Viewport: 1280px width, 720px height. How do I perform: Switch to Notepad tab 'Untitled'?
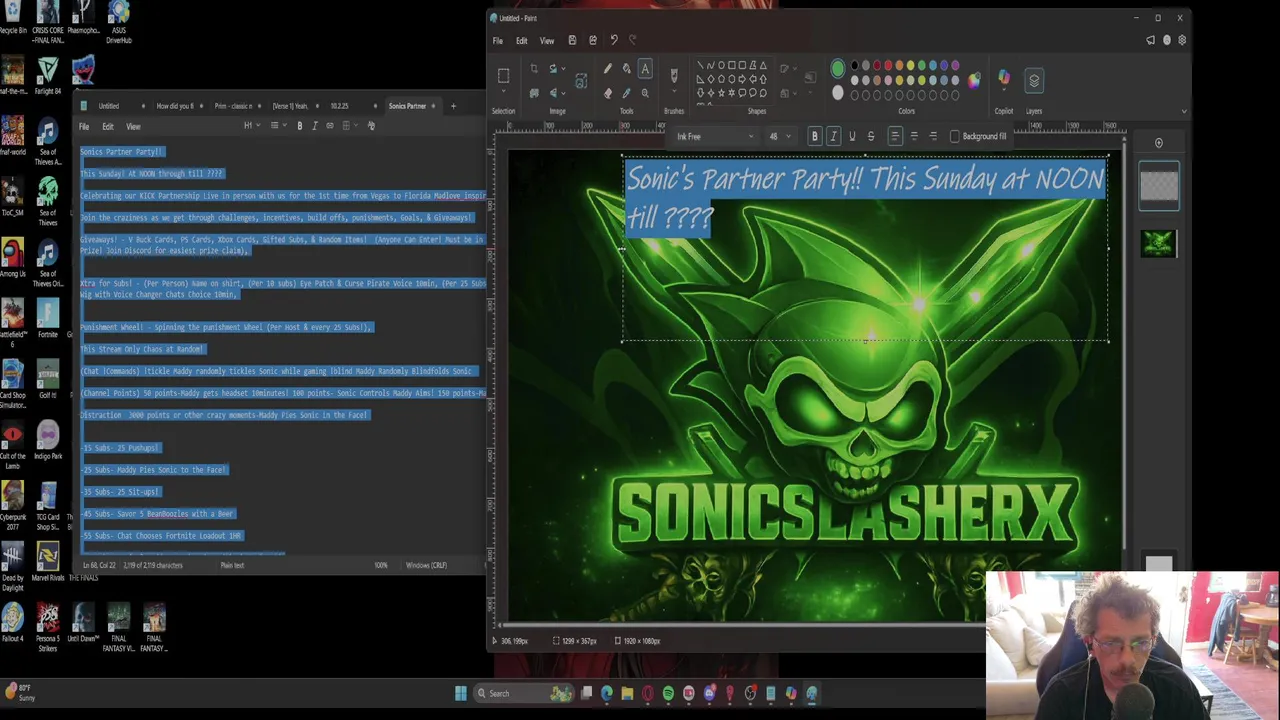(x=108, y=106)
